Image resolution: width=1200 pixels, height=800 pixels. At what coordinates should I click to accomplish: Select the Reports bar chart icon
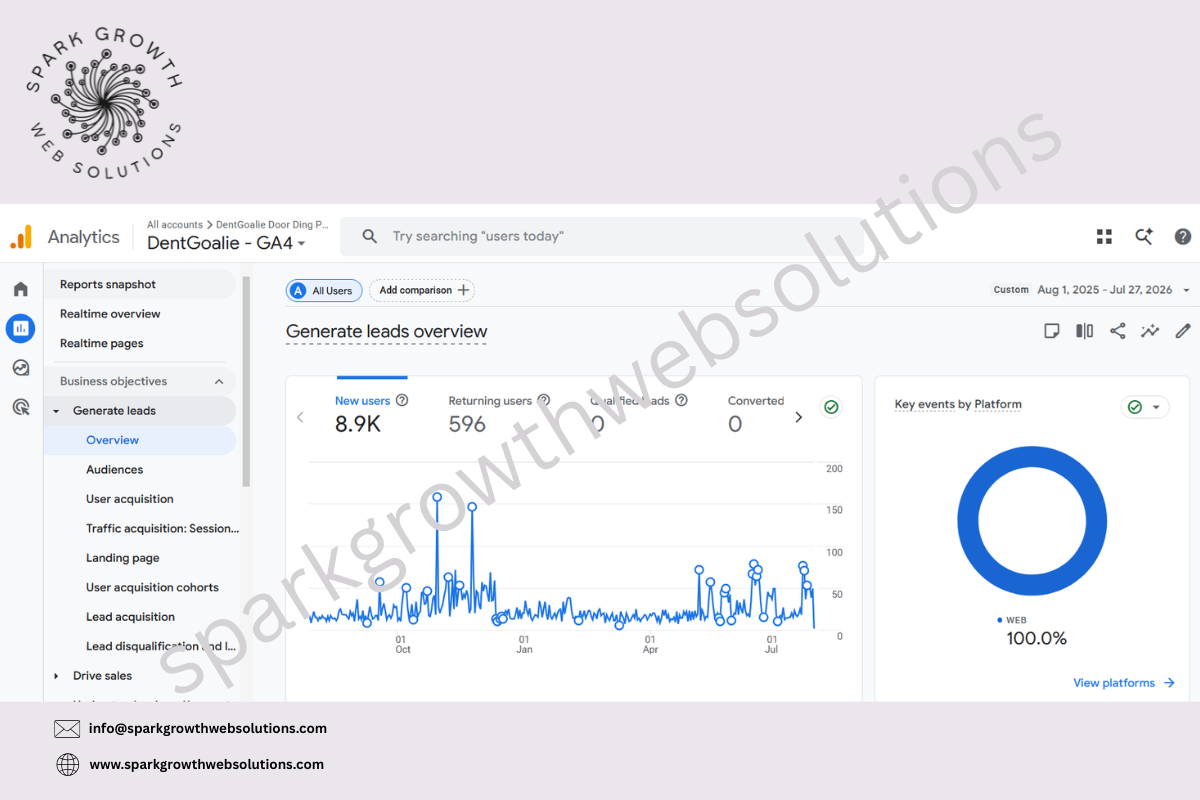click(x=21, y=328)
